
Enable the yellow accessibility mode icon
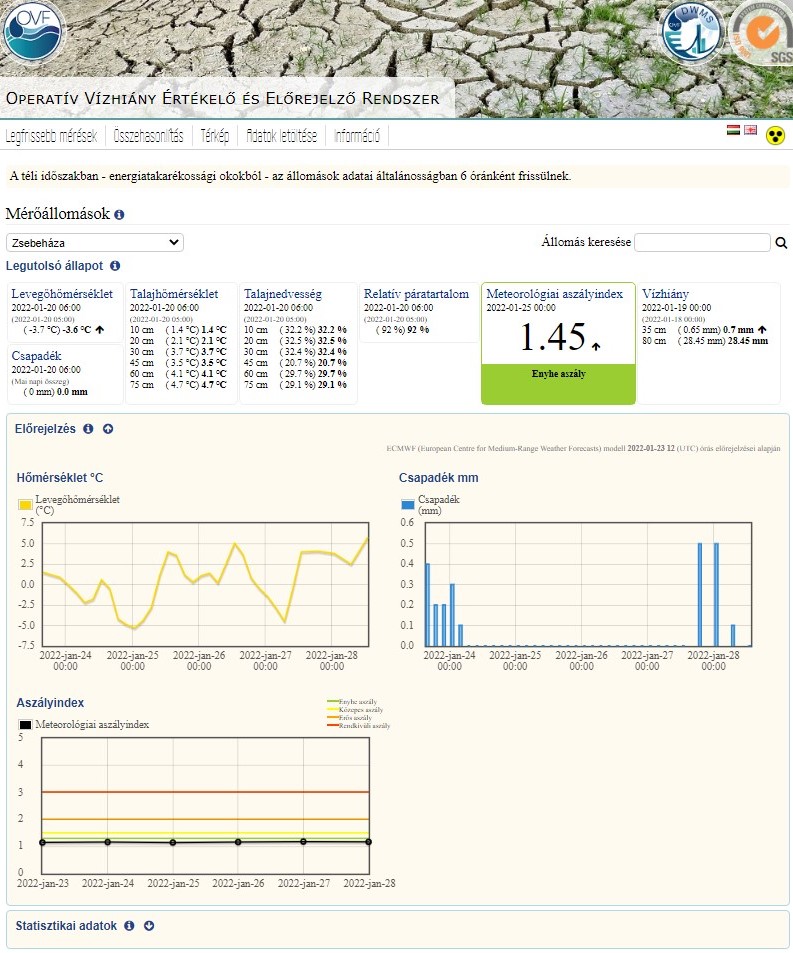(775, 135)
